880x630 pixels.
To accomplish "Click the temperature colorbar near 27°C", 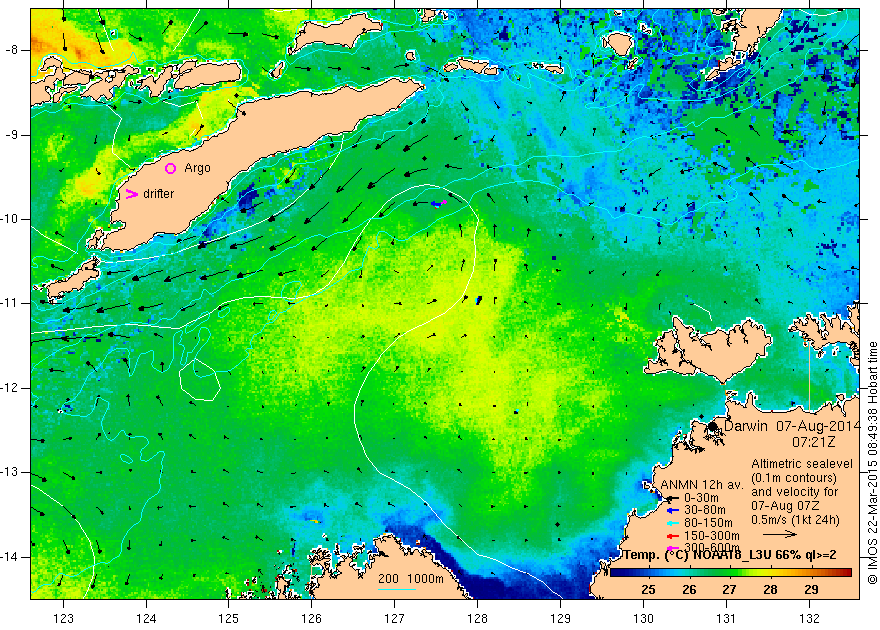I will pyautogui.click(x=729, y=572).
